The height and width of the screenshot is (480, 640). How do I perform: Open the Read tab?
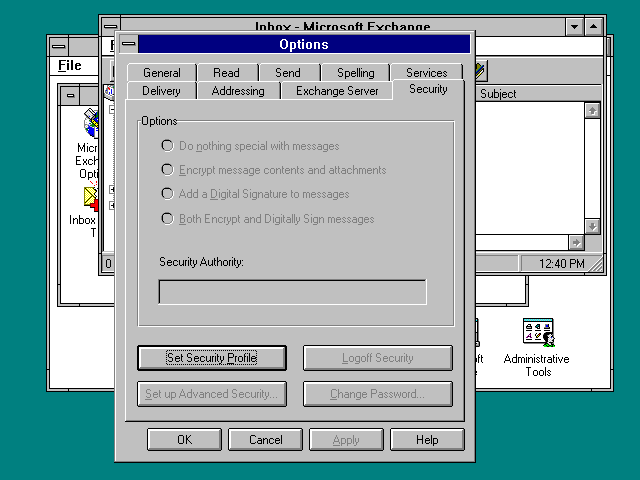pos(227,73)
